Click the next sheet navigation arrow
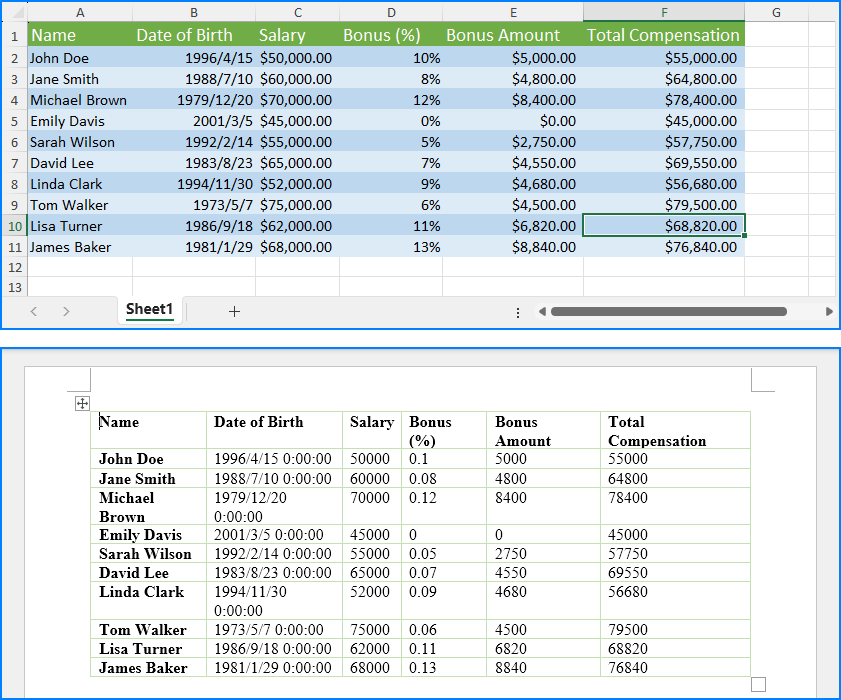This screenshot has height=700, width=841. point(66,312)
